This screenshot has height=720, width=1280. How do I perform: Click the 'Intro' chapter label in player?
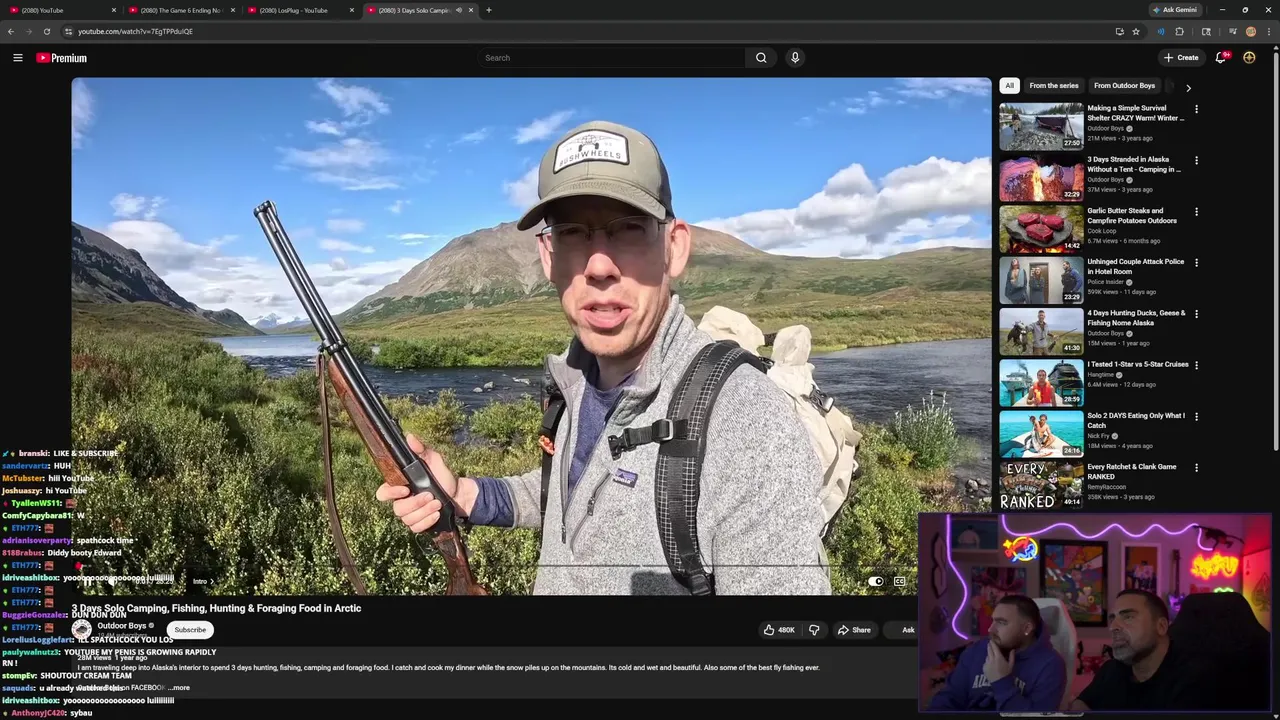[x=200, y=581]
